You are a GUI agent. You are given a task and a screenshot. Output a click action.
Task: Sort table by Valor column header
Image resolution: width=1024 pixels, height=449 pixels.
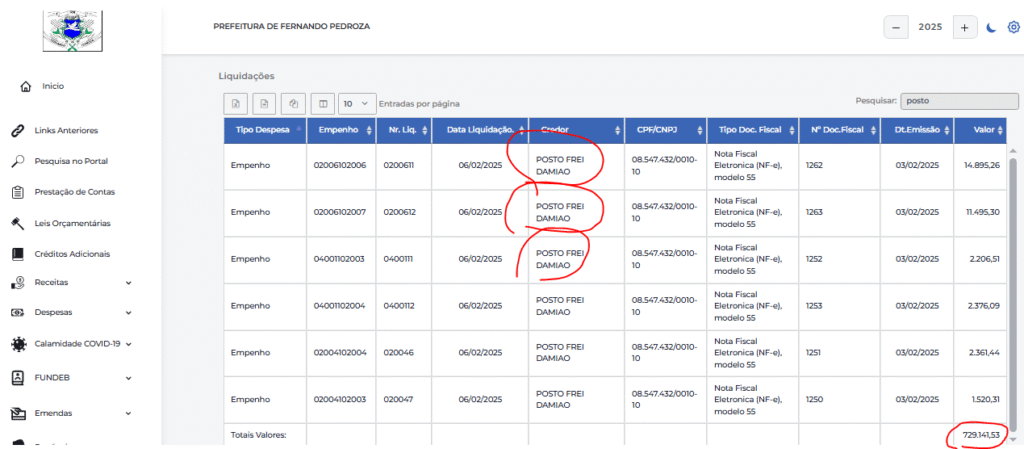pyautogui.click(x=980, y=130)
